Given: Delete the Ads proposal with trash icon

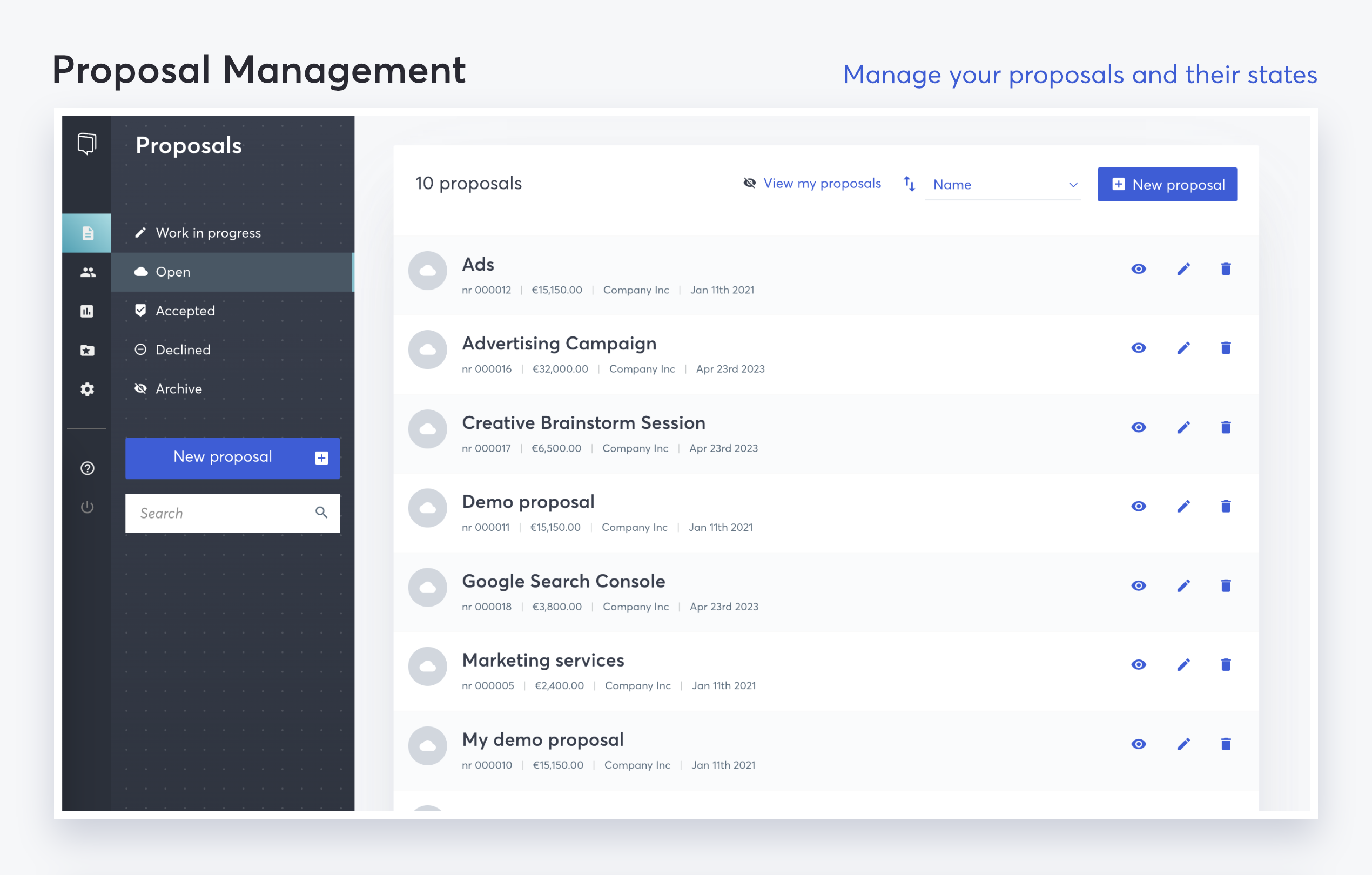Looking at the screenshot, I should coord(1226,269).
